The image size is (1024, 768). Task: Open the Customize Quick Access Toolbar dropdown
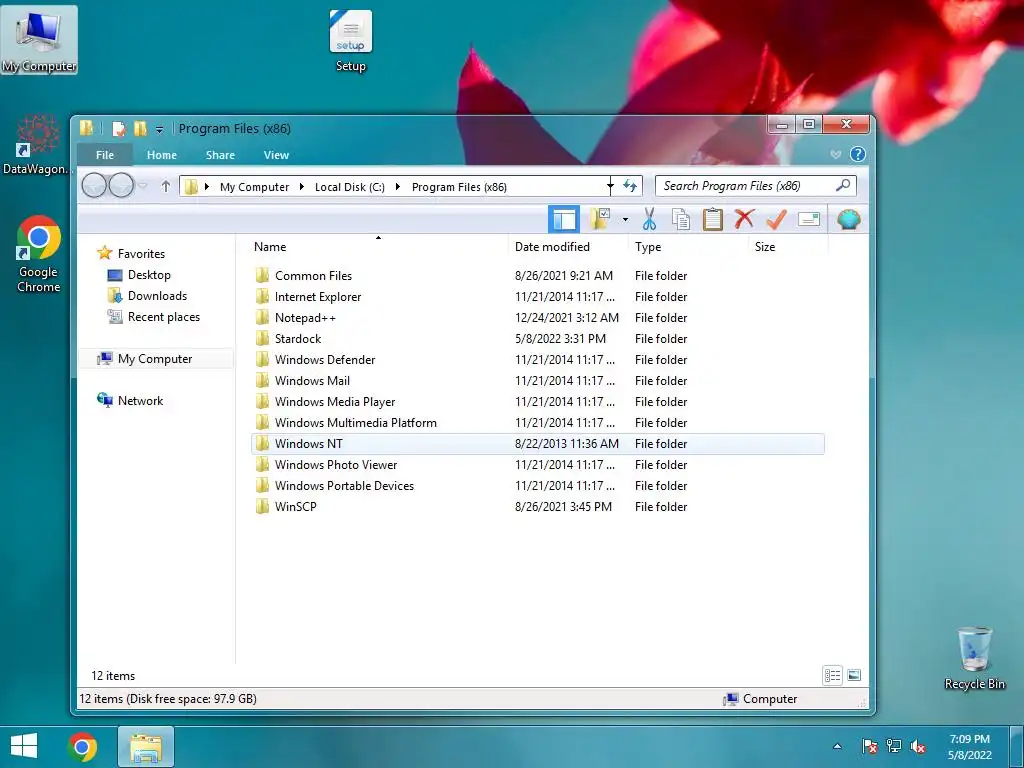159,129
